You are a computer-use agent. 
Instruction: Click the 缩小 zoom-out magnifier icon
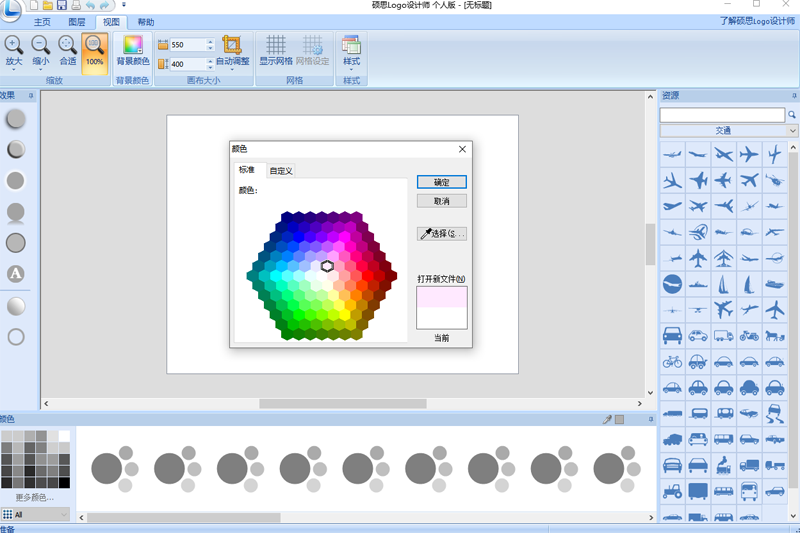(x=40, y=45)
